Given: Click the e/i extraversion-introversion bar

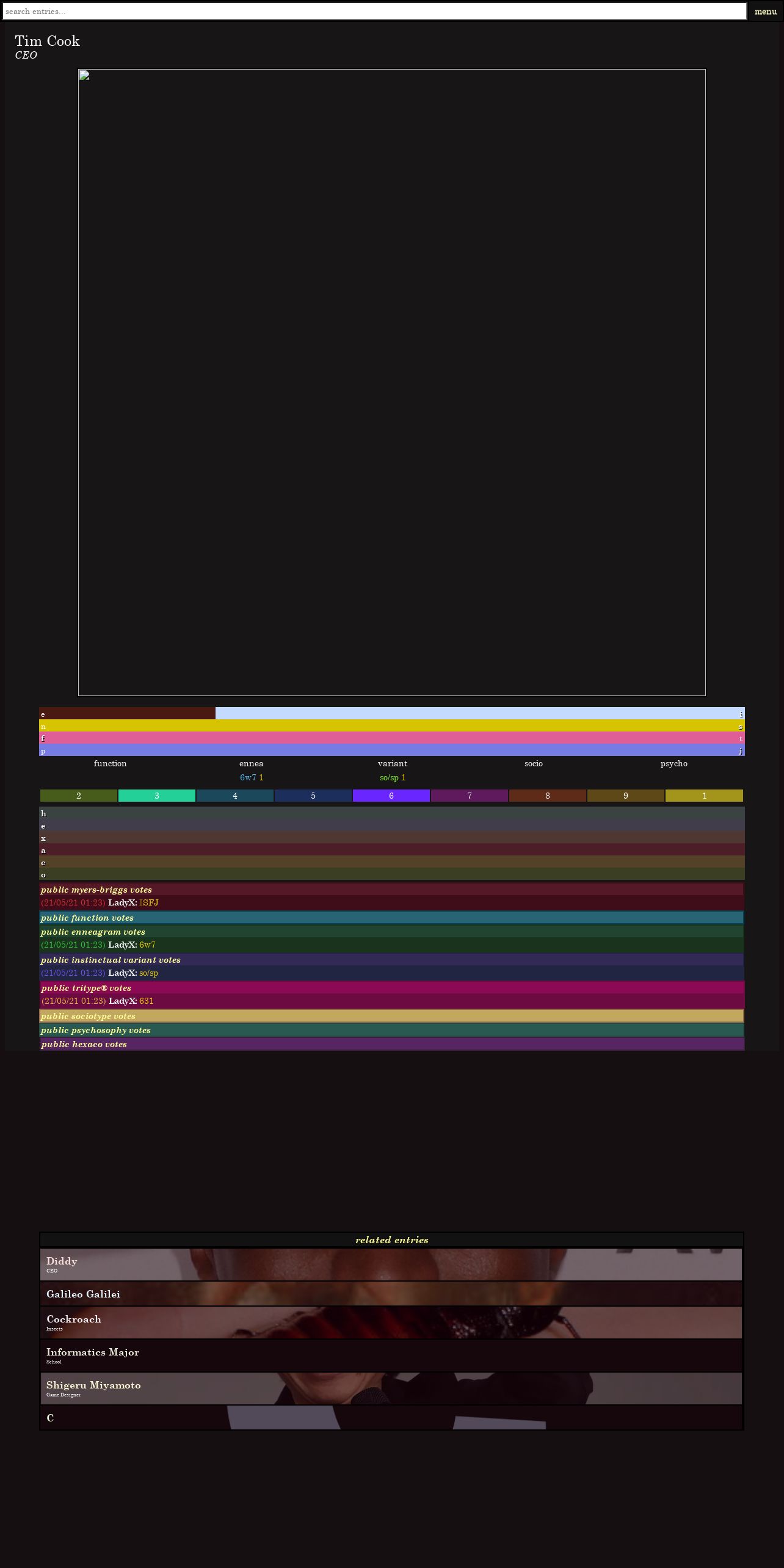Looking at the screenshot, I should click(x=392, y=714).
